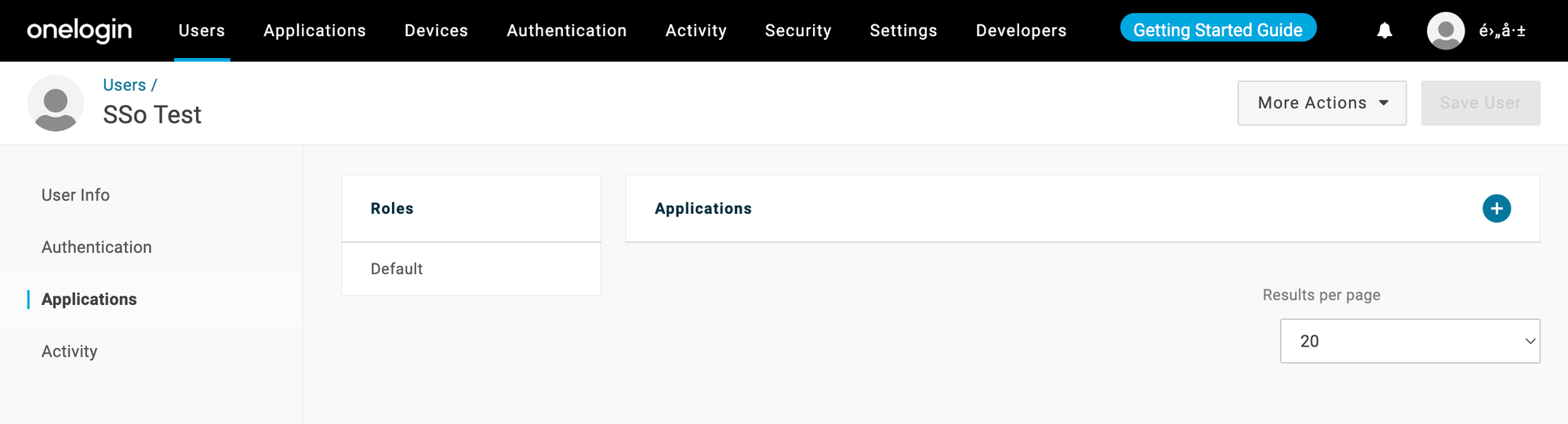Open the More Actions dropdown
The image size is (1568, 424).
[x=1322, y=103]
